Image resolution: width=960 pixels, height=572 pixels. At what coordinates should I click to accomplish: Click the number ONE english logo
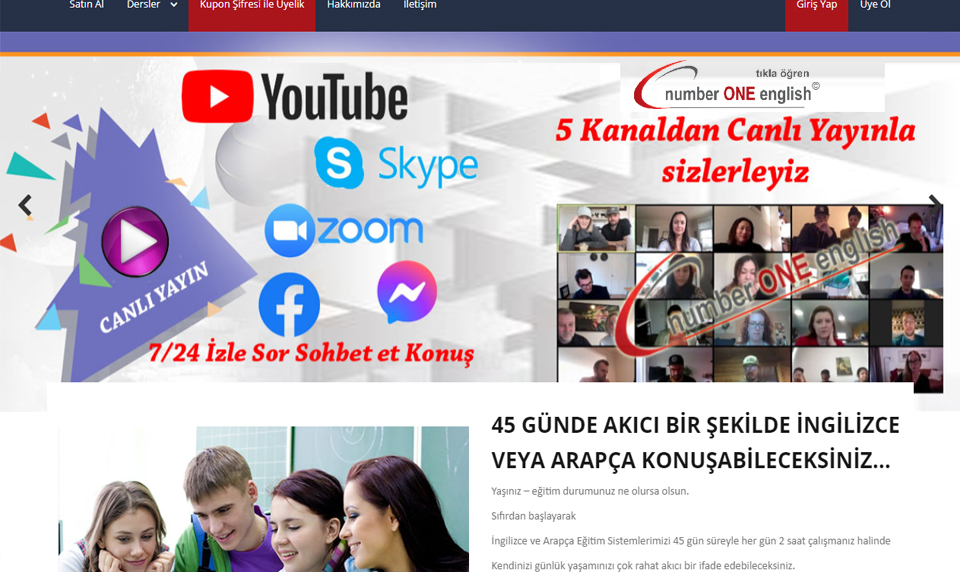(726, 86)
